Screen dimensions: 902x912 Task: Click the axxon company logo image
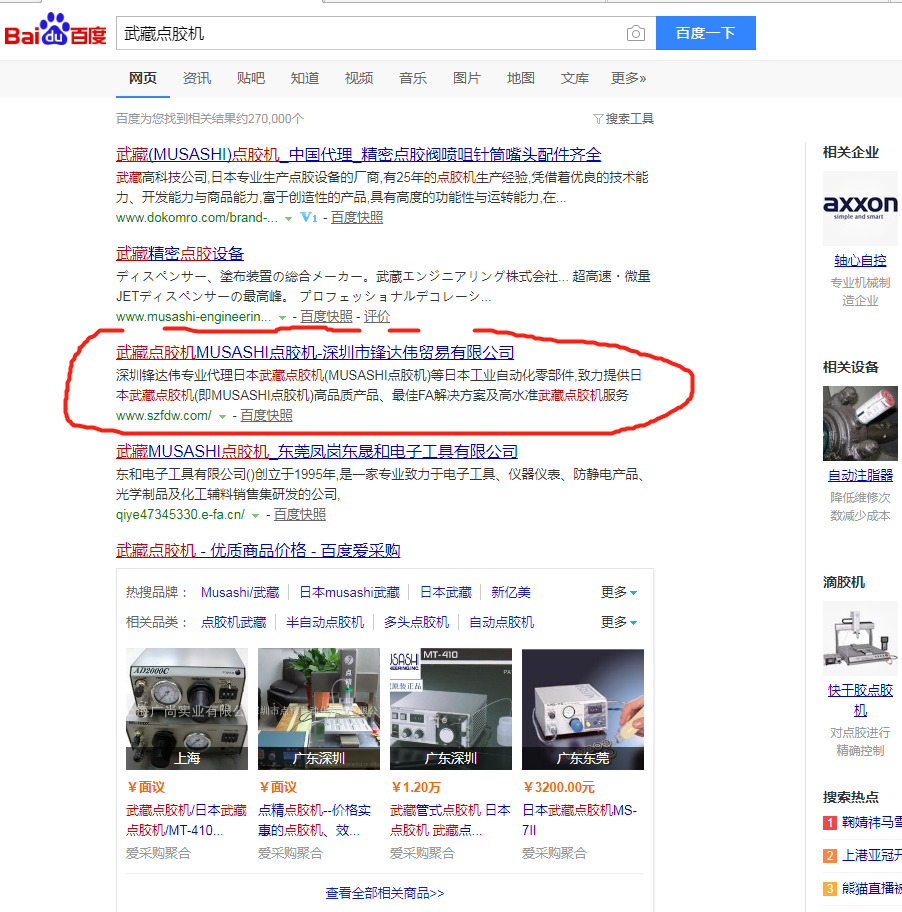(x=860, y=208)
